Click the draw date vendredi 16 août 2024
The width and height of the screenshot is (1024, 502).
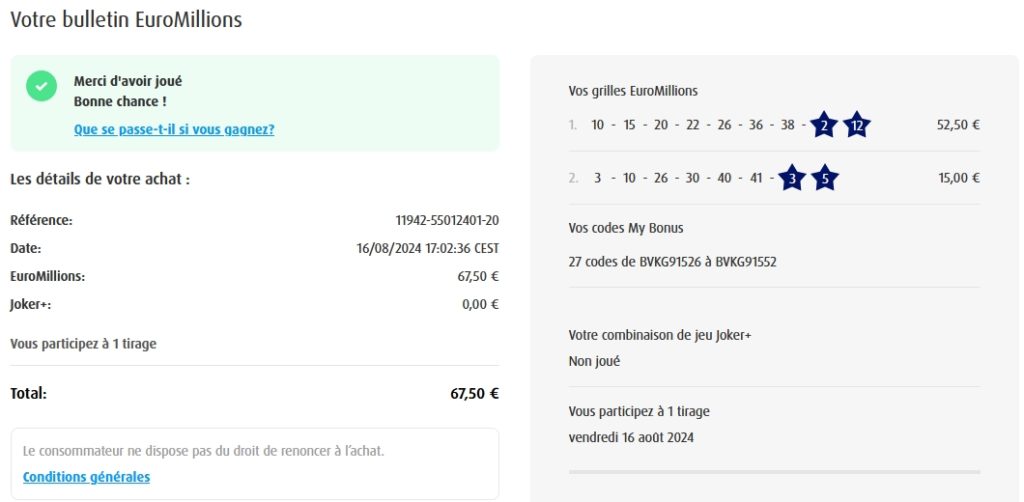631,437
